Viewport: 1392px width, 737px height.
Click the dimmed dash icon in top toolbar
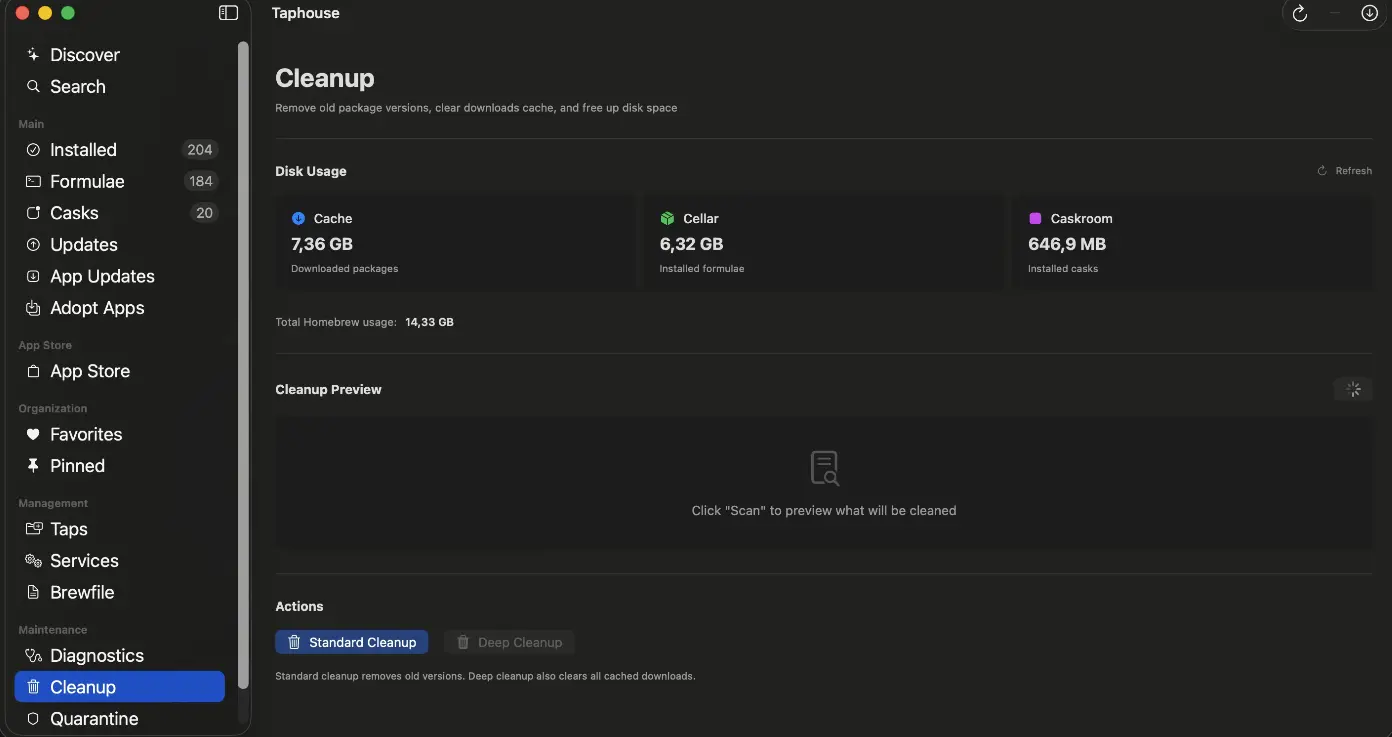coord(1334,13)
